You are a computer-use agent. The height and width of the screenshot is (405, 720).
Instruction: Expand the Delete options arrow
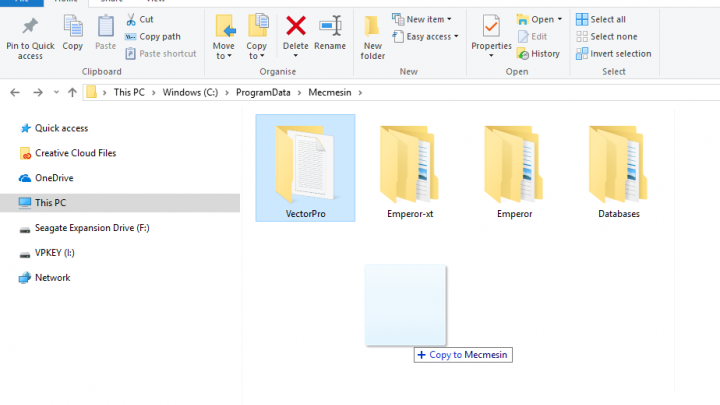point(296,56)
